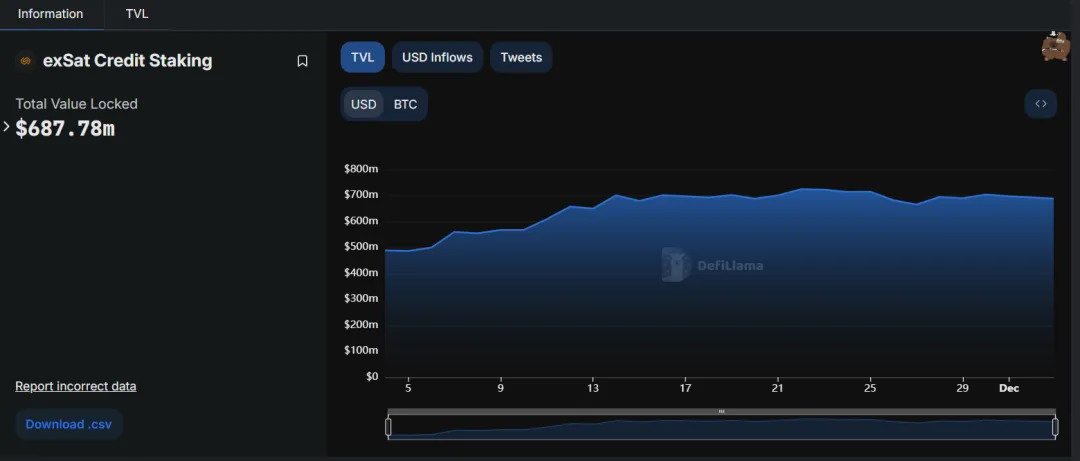Click the $687.78m TVL value
Screen dimensions: 1080x461
pyautogui.click(x=65, y=128)
